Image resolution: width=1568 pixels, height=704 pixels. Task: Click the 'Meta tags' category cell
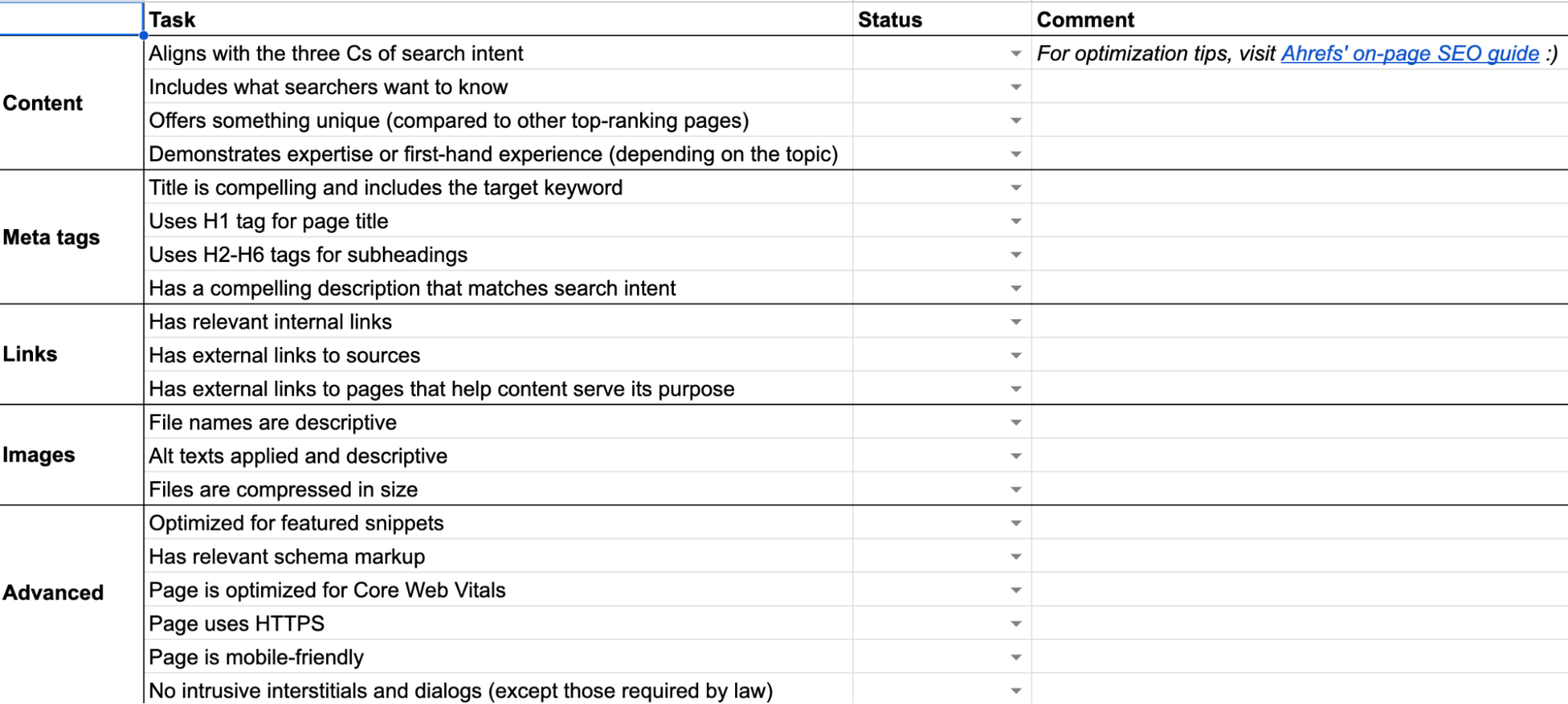pyautogui.click(x=71, y=237)
